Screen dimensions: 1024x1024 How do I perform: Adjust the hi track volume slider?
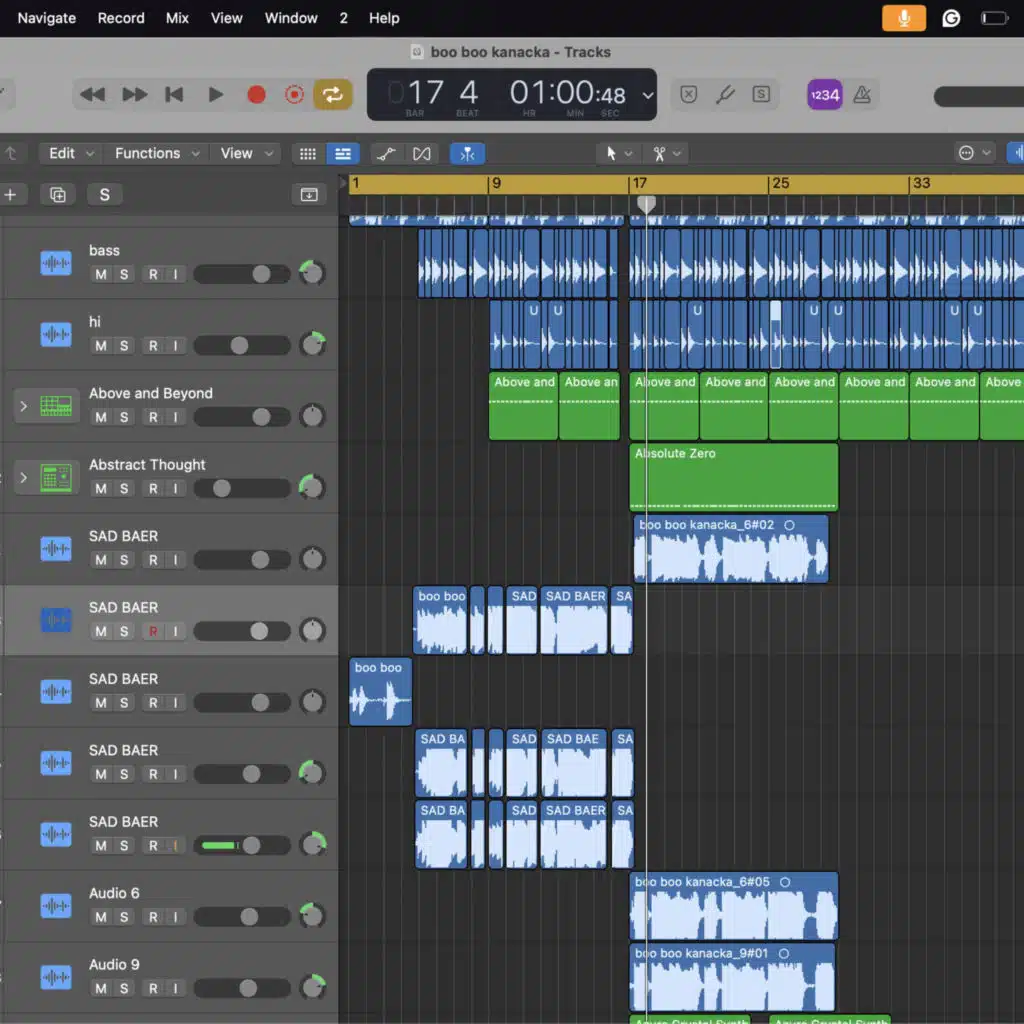coord(242,345)
